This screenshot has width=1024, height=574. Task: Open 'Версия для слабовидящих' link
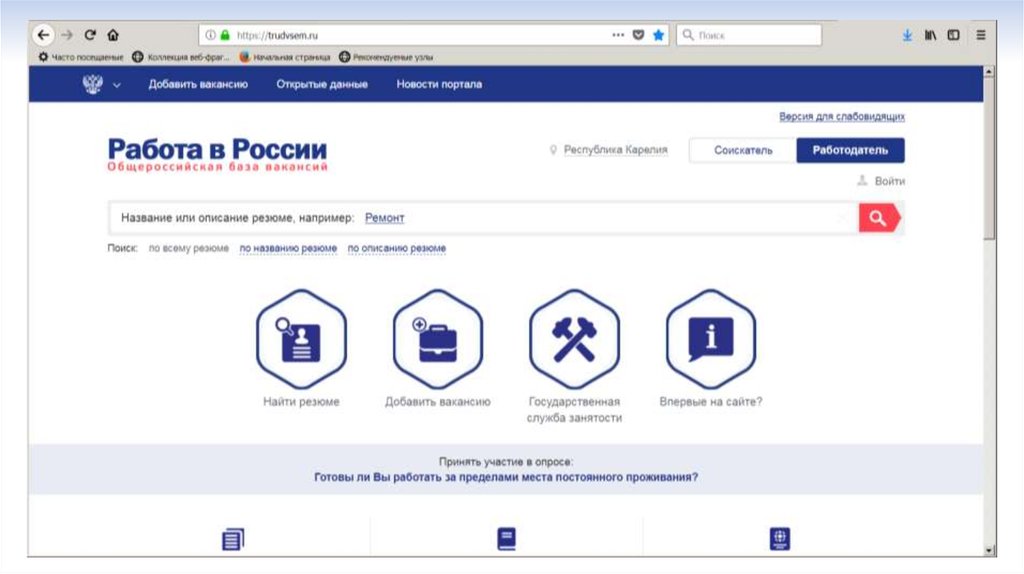point(842,116)
